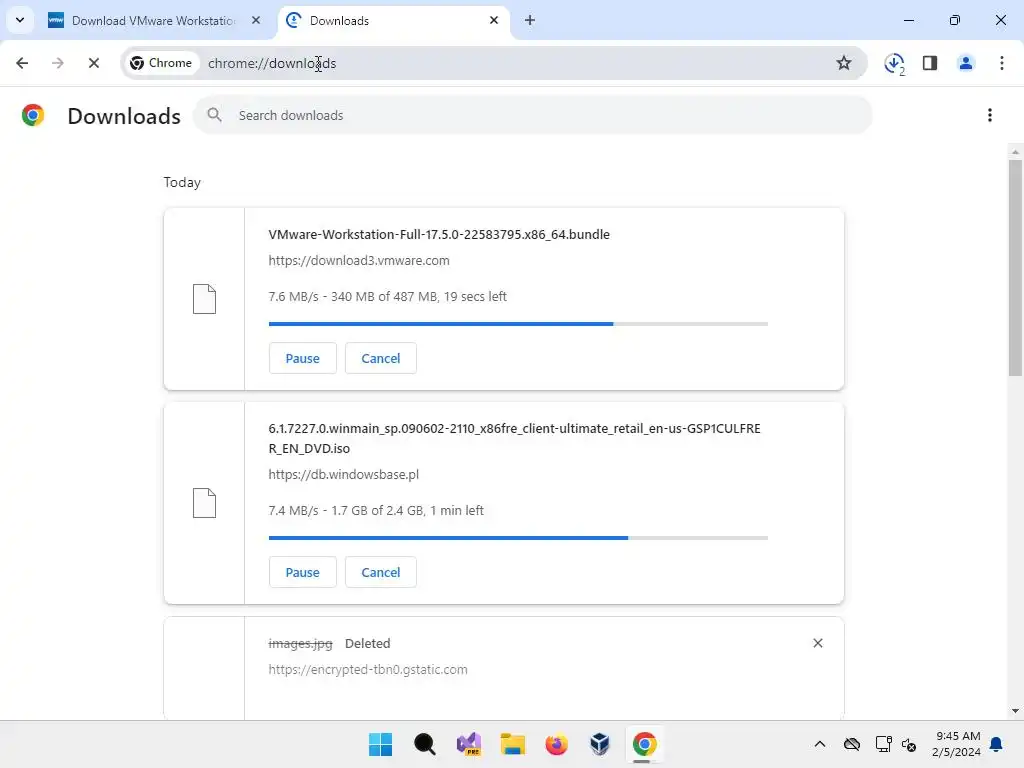Open the tab search dropdown arrow

click(x=20, y=20)
